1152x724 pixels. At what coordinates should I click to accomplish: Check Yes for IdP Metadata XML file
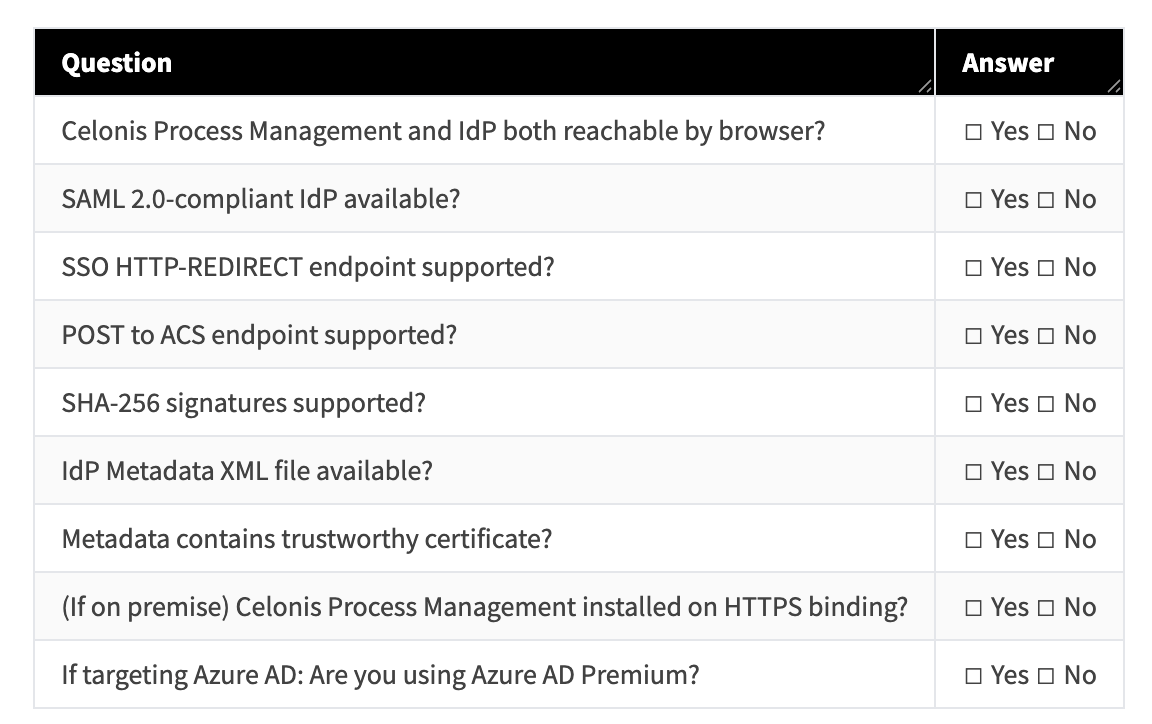pyautogui.click(x=974, y=472)
